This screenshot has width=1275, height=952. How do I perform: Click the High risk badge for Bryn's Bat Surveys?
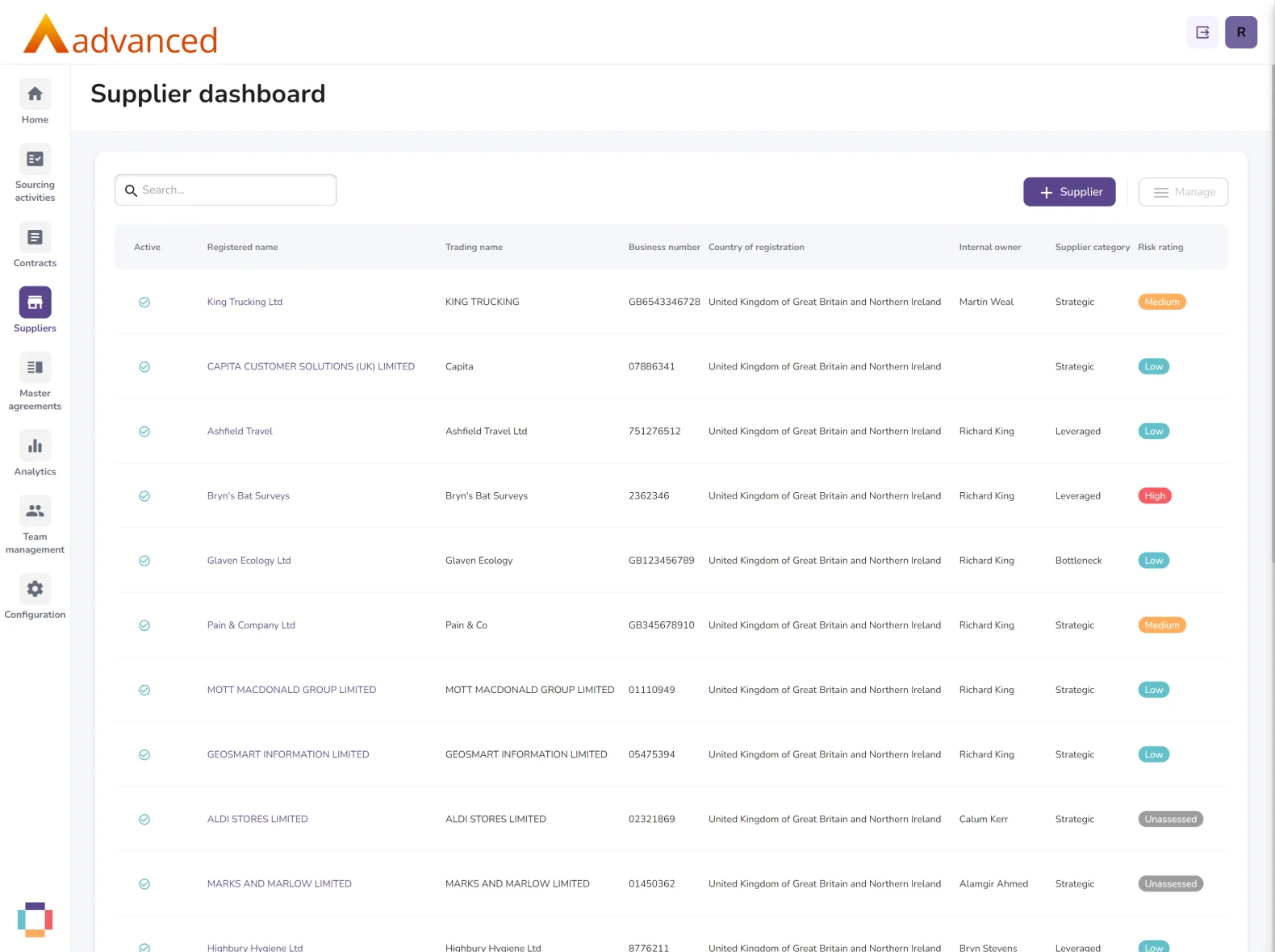tap(1154, 496)
